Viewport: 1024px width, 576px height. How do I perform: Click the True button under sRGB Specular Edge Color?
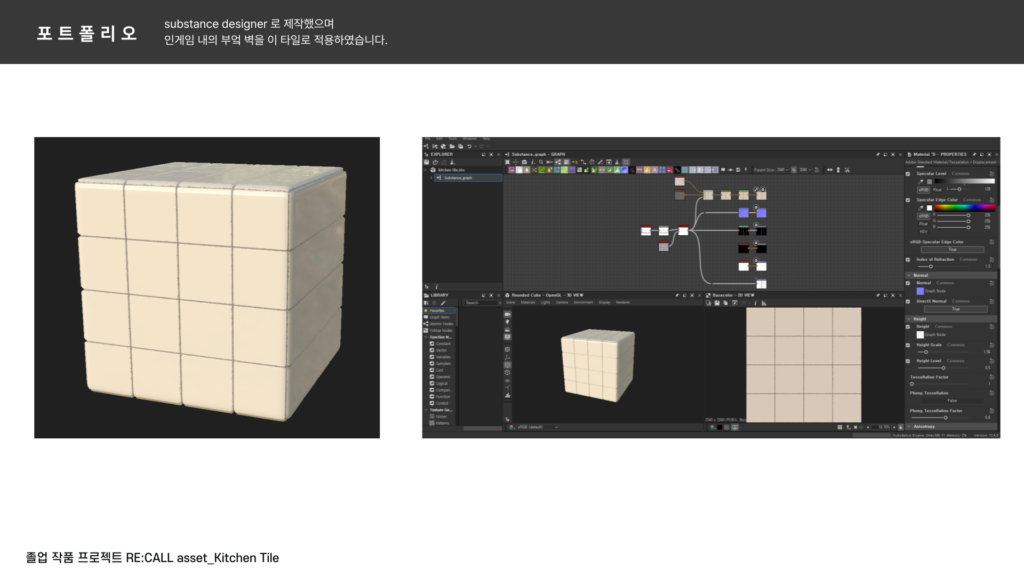pyautogui.click(x=952, y=249)
